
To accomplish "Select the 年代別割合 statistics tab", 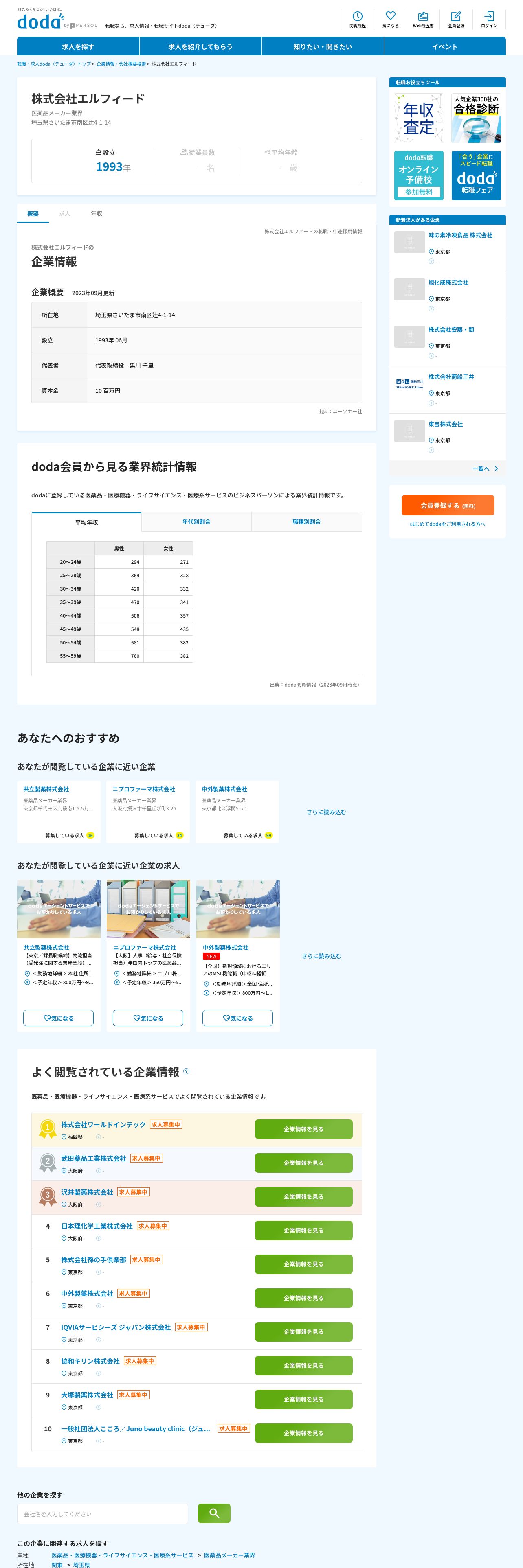I will pos(196,522).
